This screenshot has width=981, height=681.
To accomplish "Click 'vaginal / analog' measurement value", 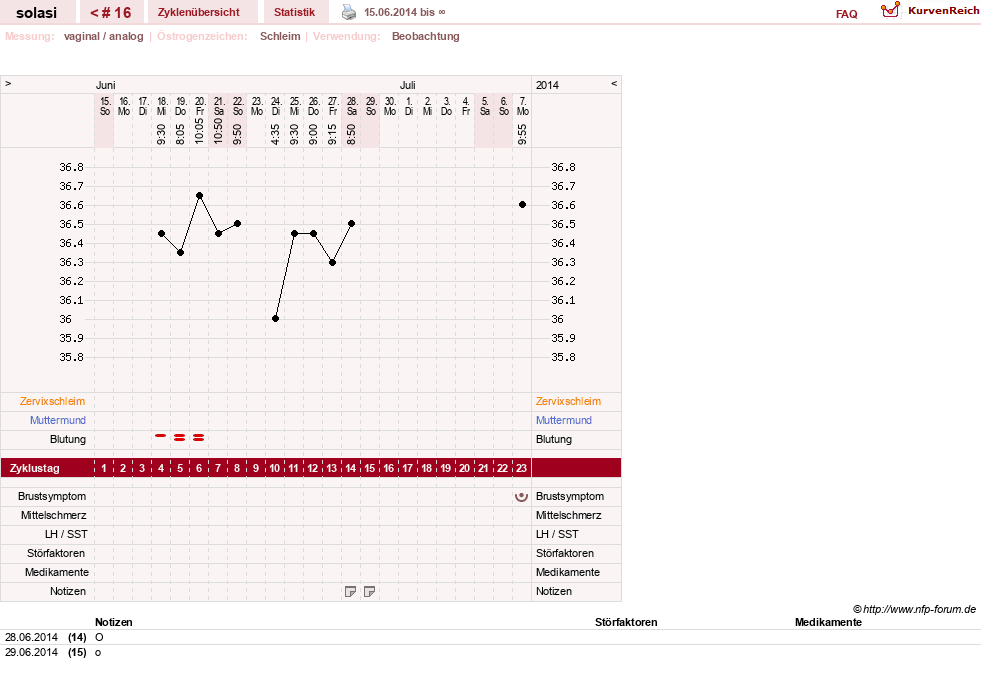I will coord(104,36).
